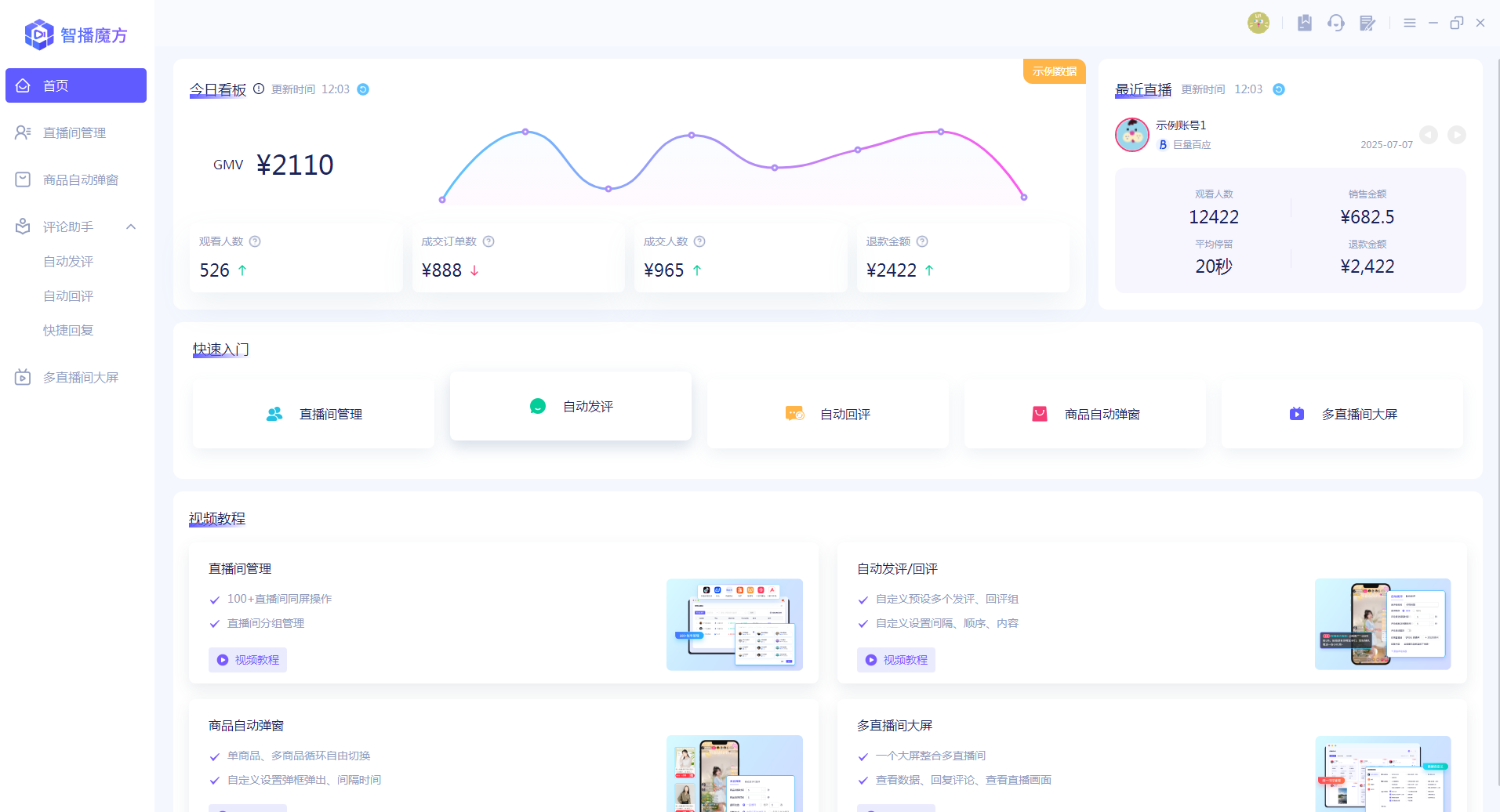Open the 多直播间大屏 tutorial thumbnail

click(1383, 774)
